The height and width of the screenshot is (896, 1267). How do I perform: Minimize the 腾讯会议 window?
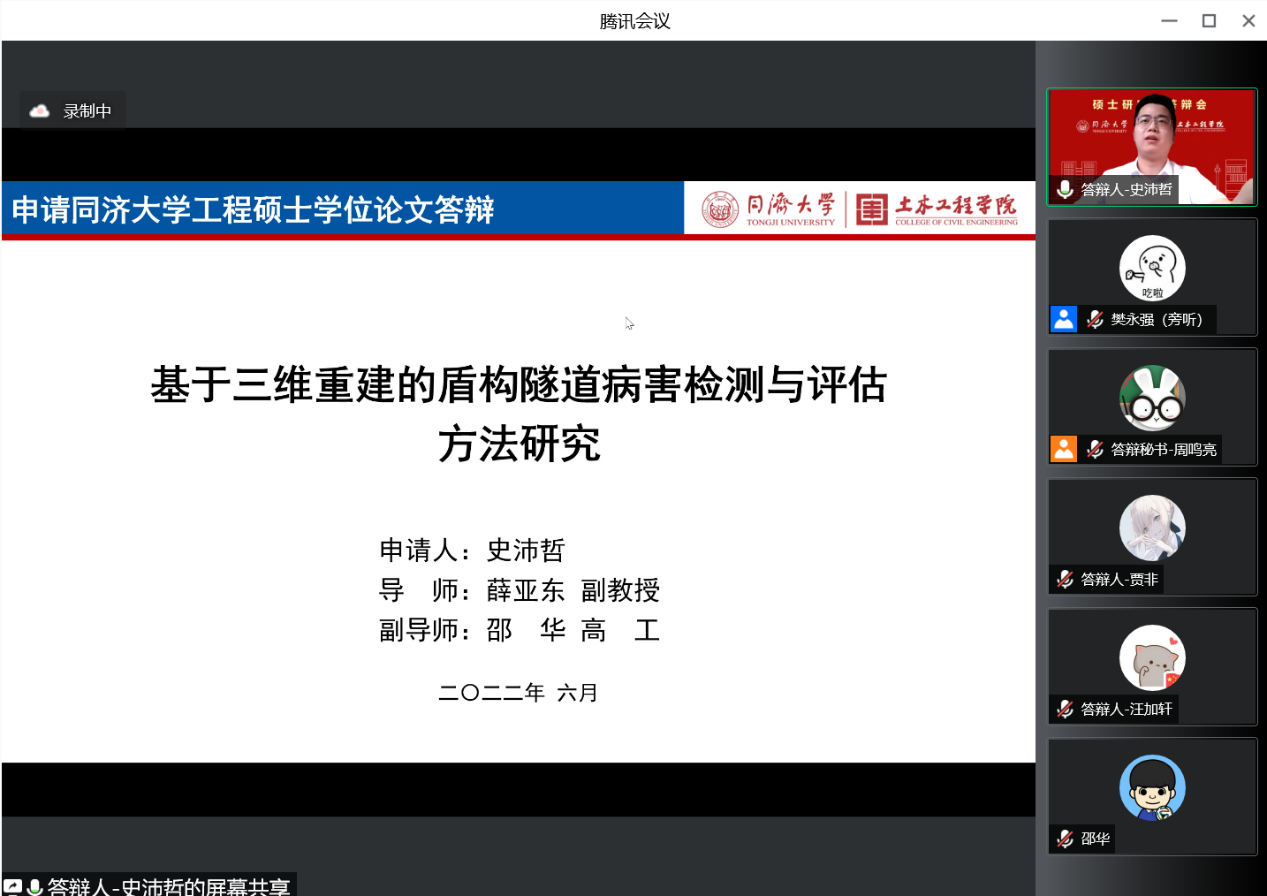(x=1168, y=20)
